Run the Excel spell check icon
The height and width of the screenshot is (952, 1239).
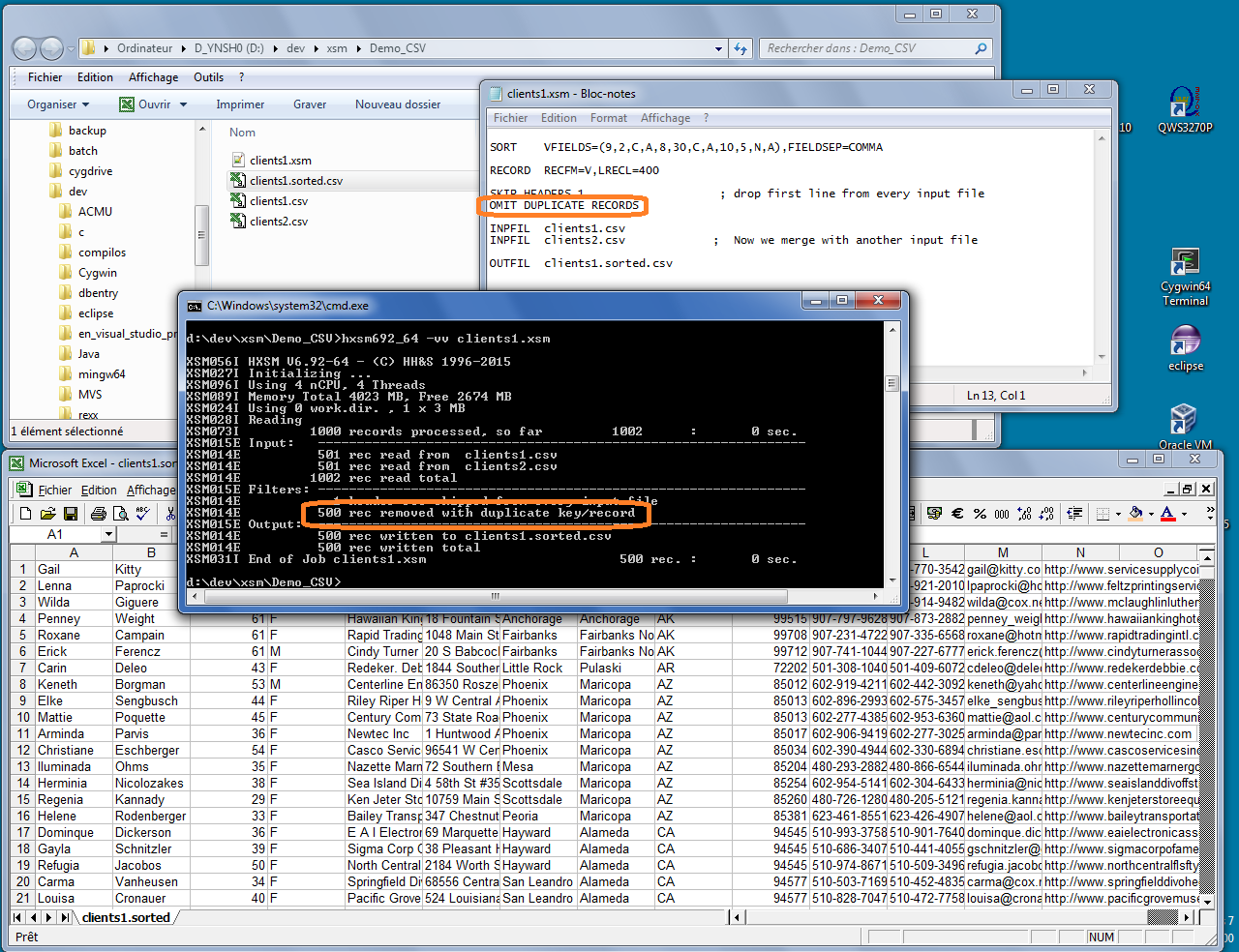[x=143, y=514]
